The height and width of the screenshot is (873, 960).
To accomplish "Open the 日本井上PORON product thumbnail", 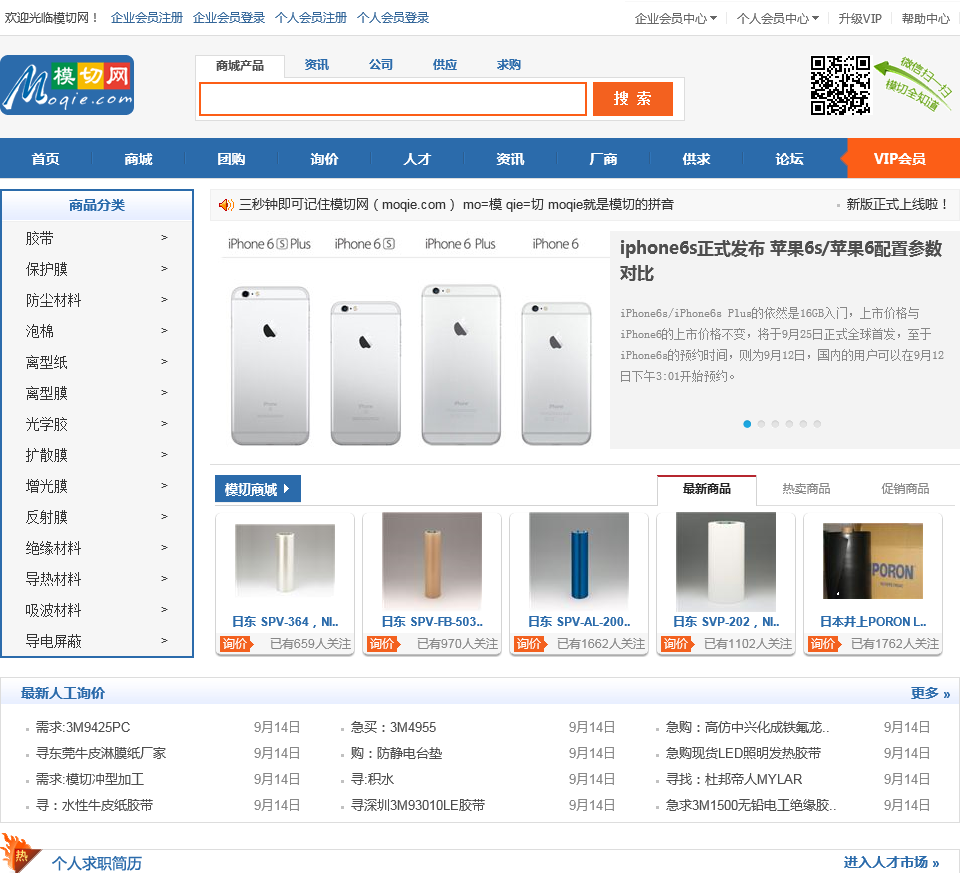I will coord(873,561).
